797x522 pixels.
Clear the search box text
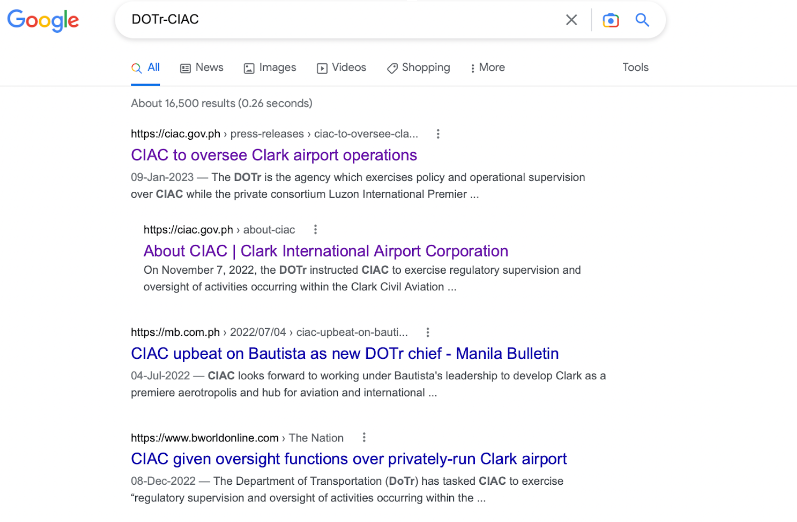coord(571,20)
